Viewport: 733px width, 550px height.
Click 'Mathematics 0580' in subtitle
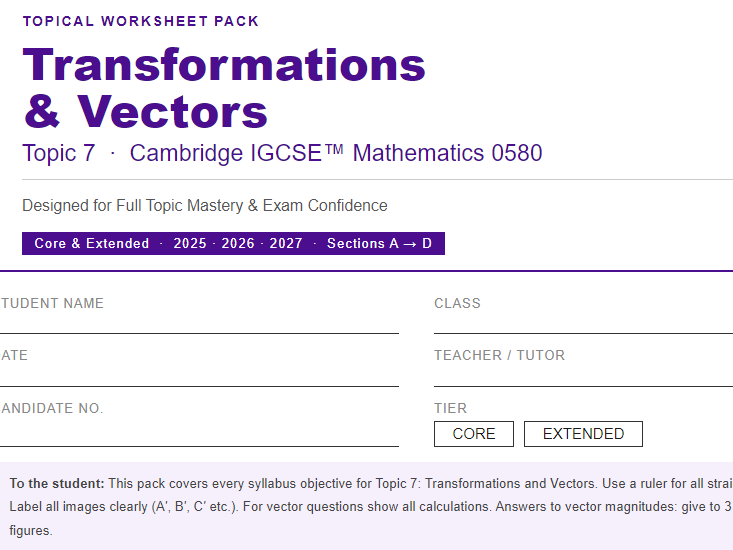tap(447, 153)
